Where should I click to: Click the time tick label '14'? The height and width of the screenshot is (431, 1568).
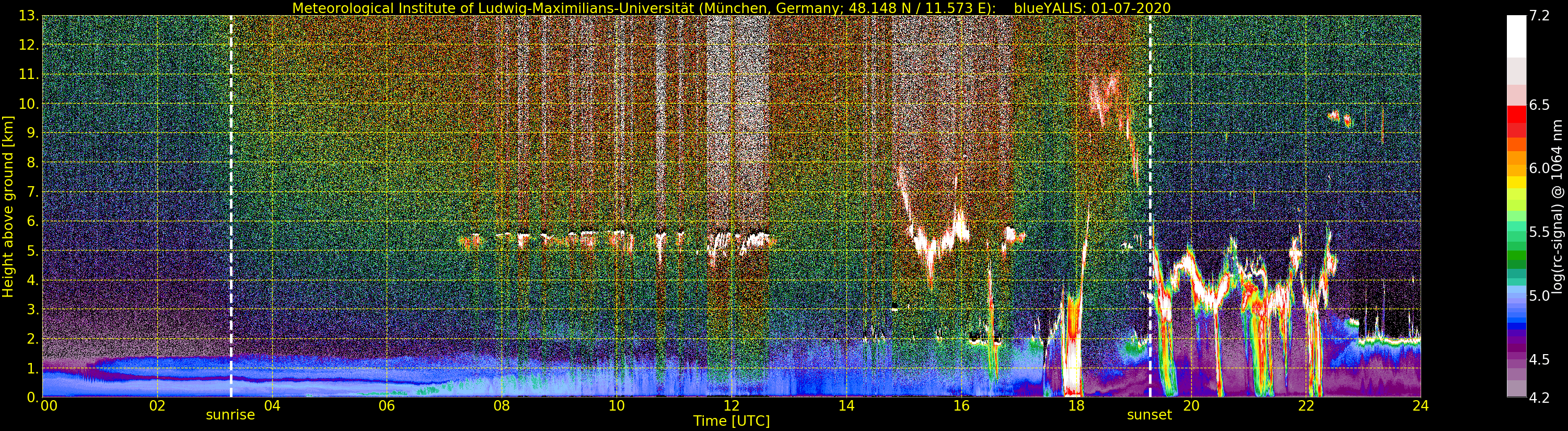tap(846, 406)
